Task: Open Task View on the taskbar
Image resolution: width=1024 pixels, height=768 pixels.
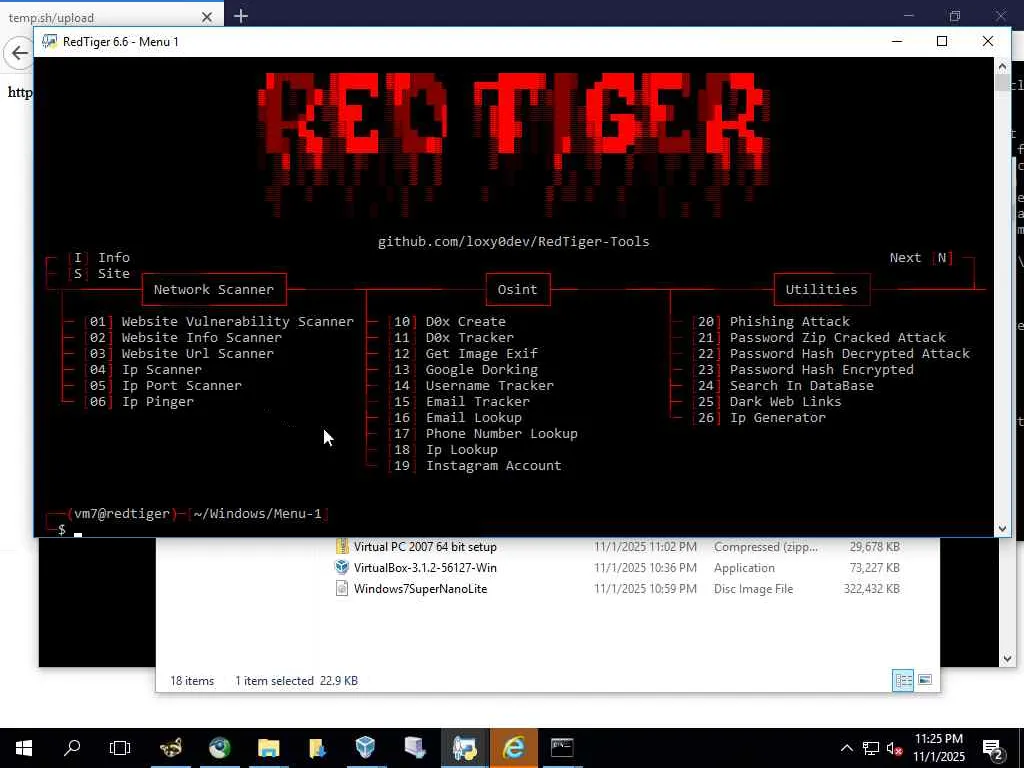Action: [120, 748]
